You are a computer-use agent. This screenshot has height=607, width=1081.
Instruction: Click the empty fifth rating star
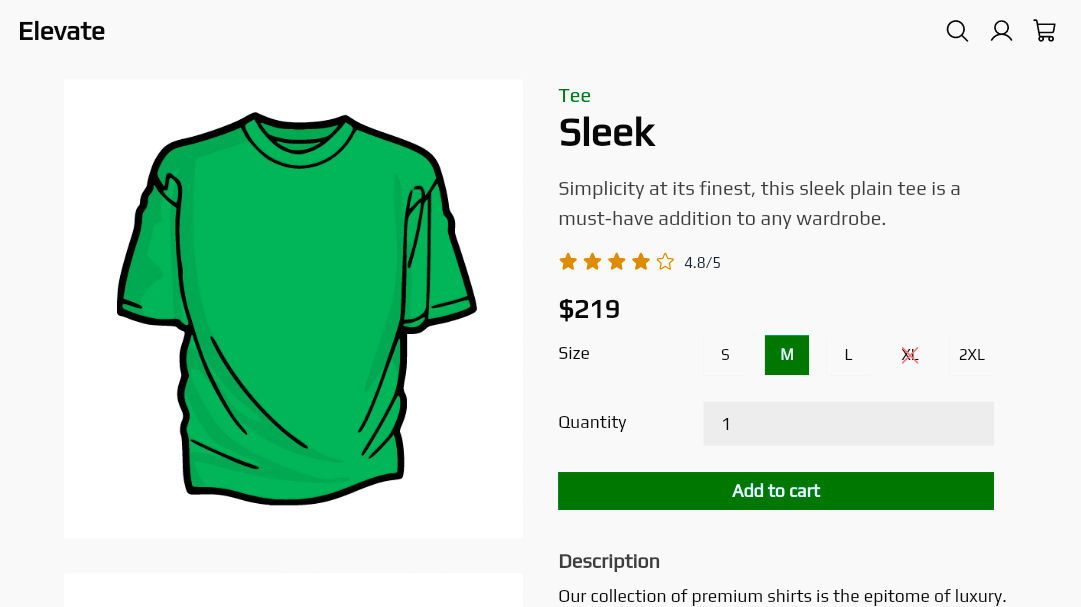tap(665, 262)
